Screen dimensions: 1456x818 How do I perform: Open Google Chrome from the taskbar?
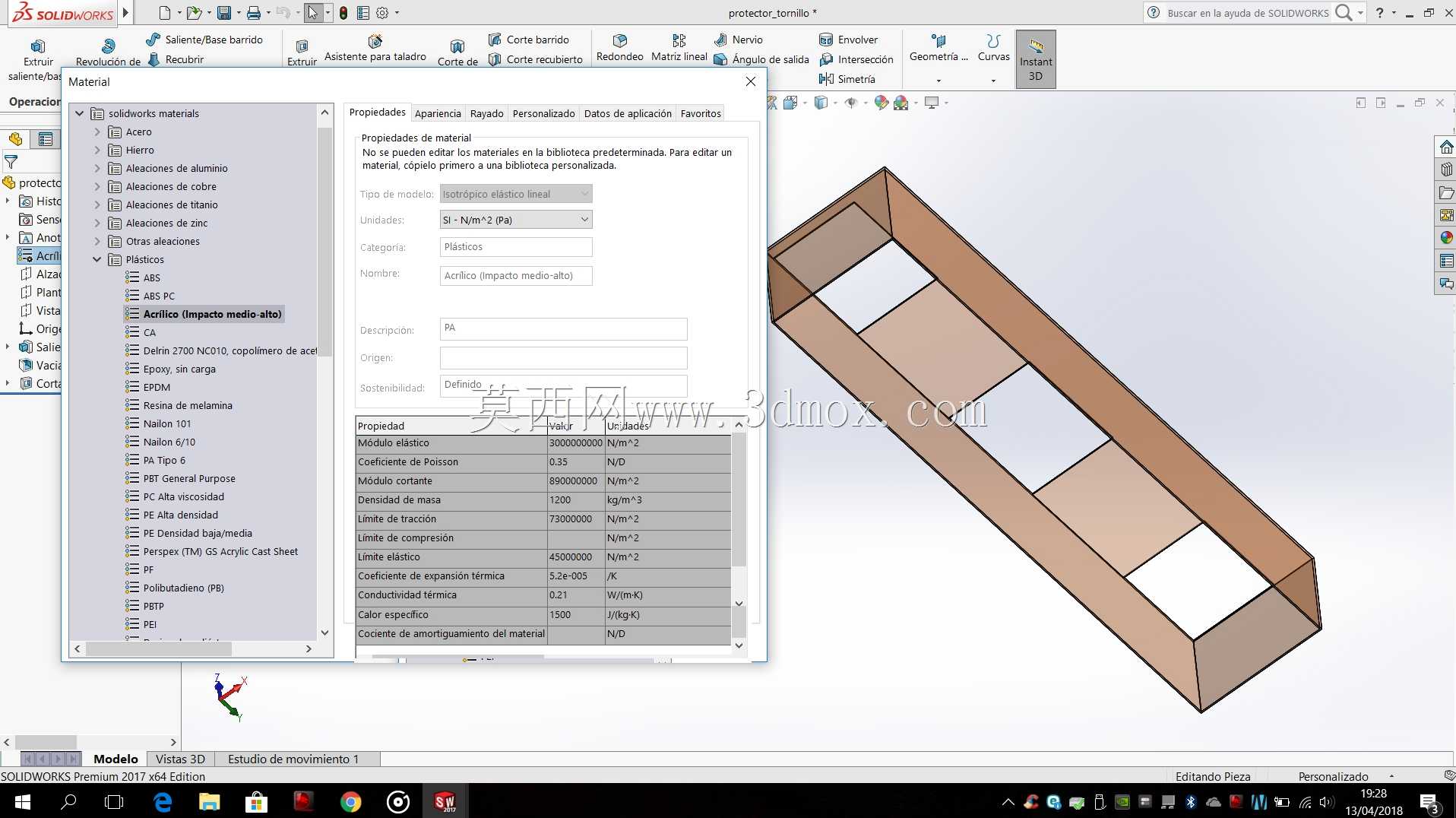tap(350, 801)
